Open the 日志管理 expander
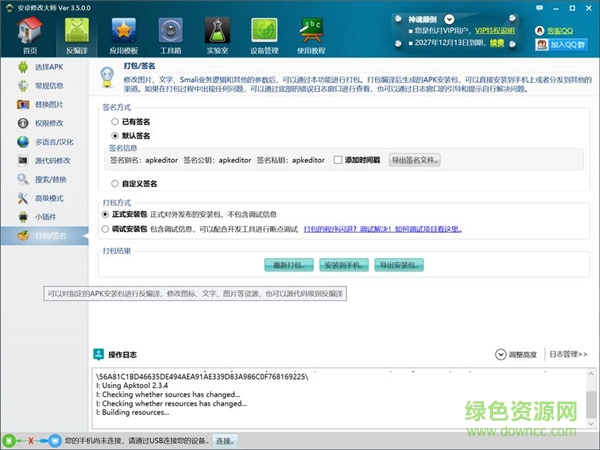The height and width of the screenshot is (450, 600). click(568, 354)
